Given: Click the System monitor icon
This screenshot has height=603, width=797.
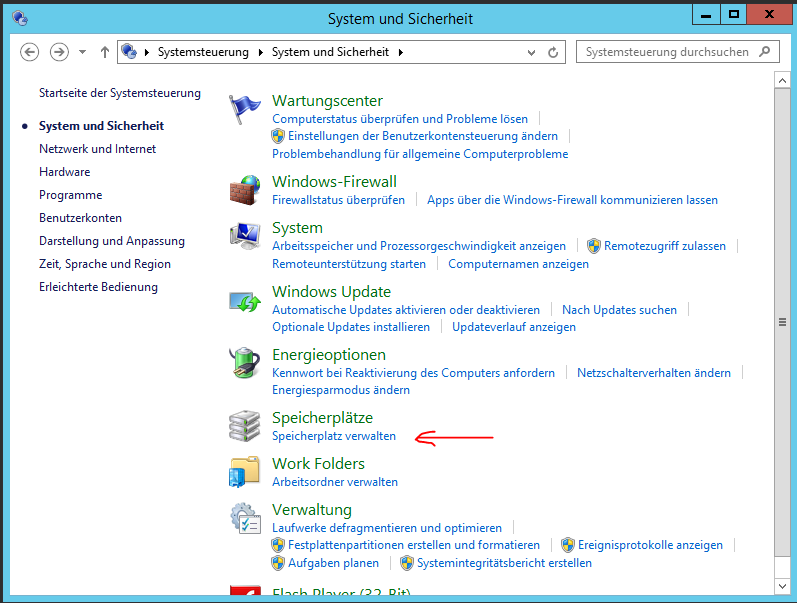Looking at the screenshot, I should pos(244,236).
